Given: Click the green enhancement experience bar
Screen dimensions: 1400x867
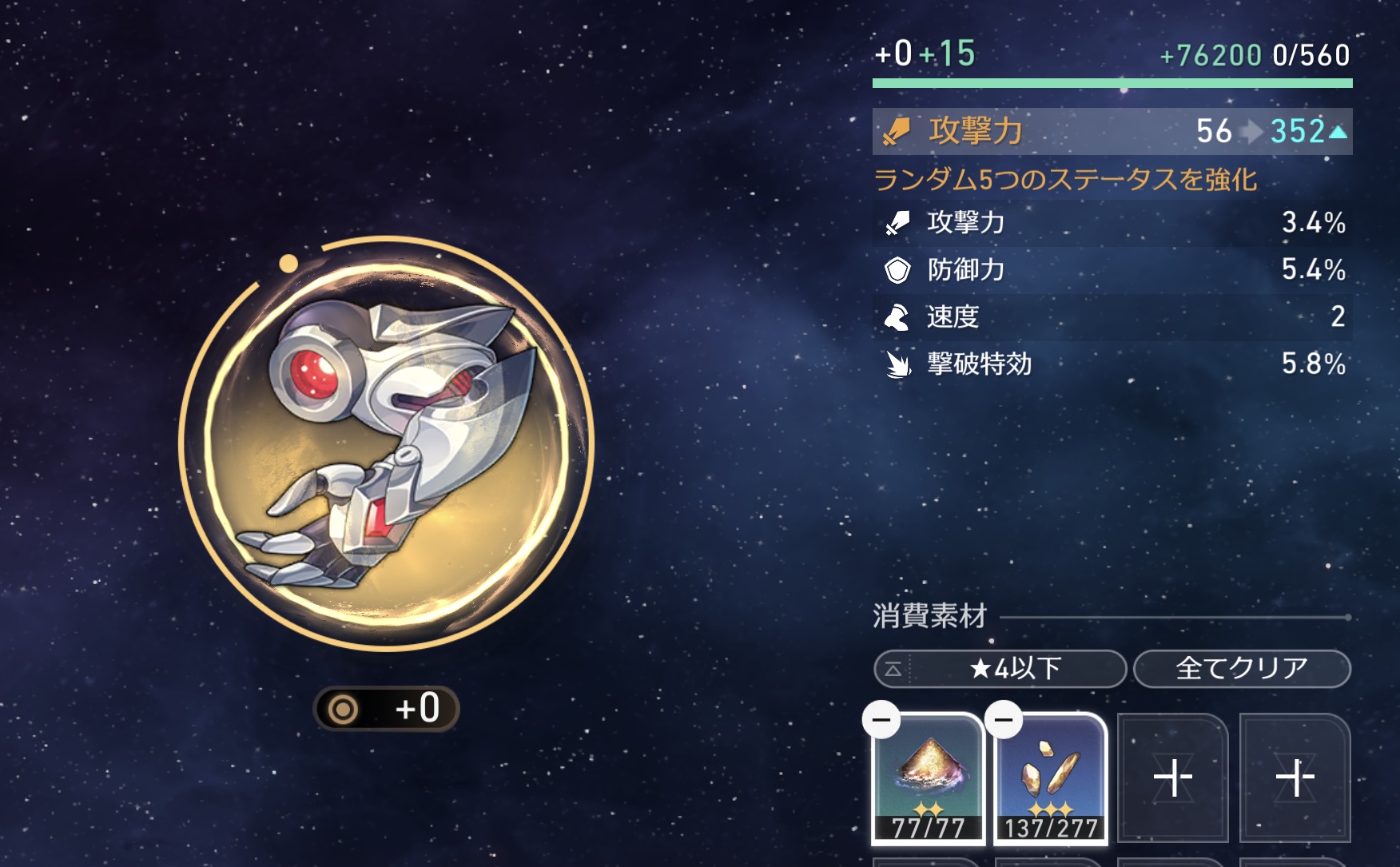Looking at the screenshot, I should [x=1112, y=83].
